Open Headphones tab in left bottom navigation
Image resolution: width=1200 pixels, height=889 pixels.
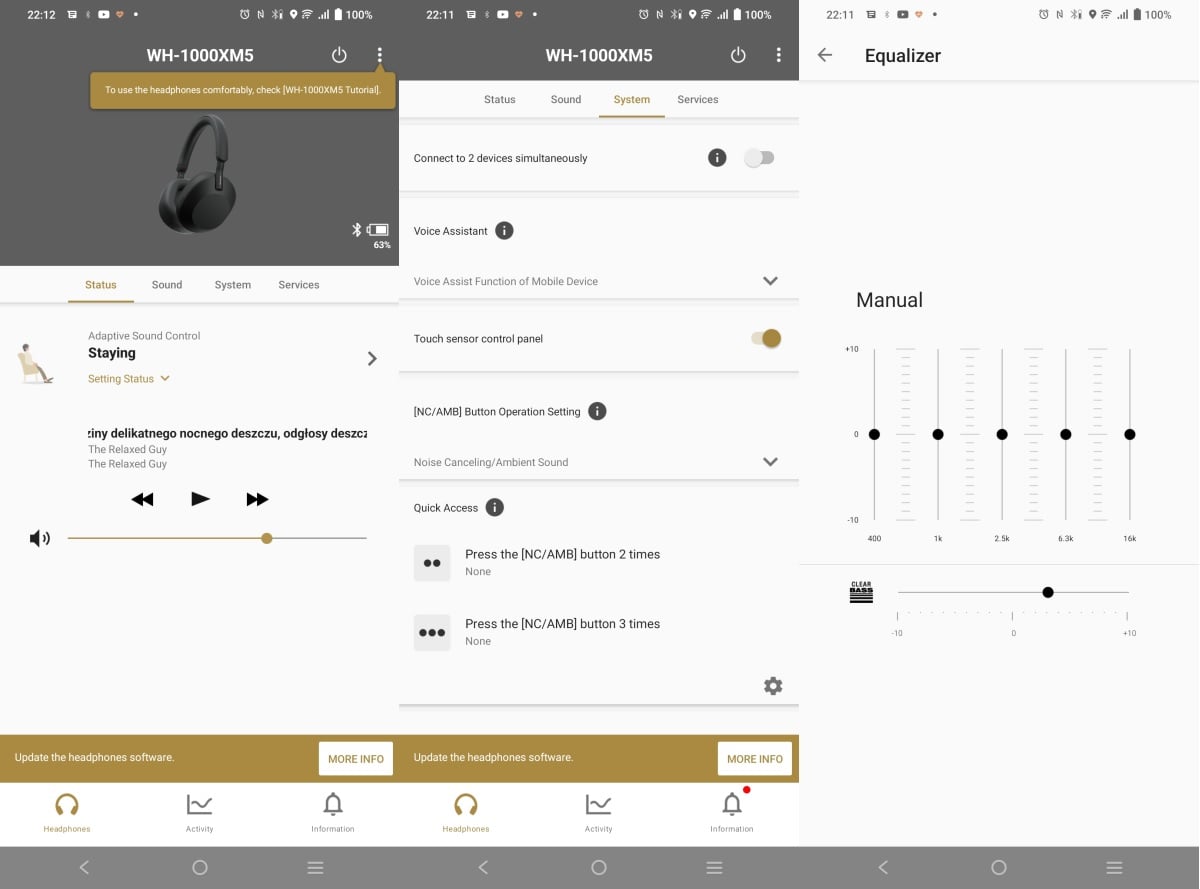pyautogui.click(x=67, y=813)
